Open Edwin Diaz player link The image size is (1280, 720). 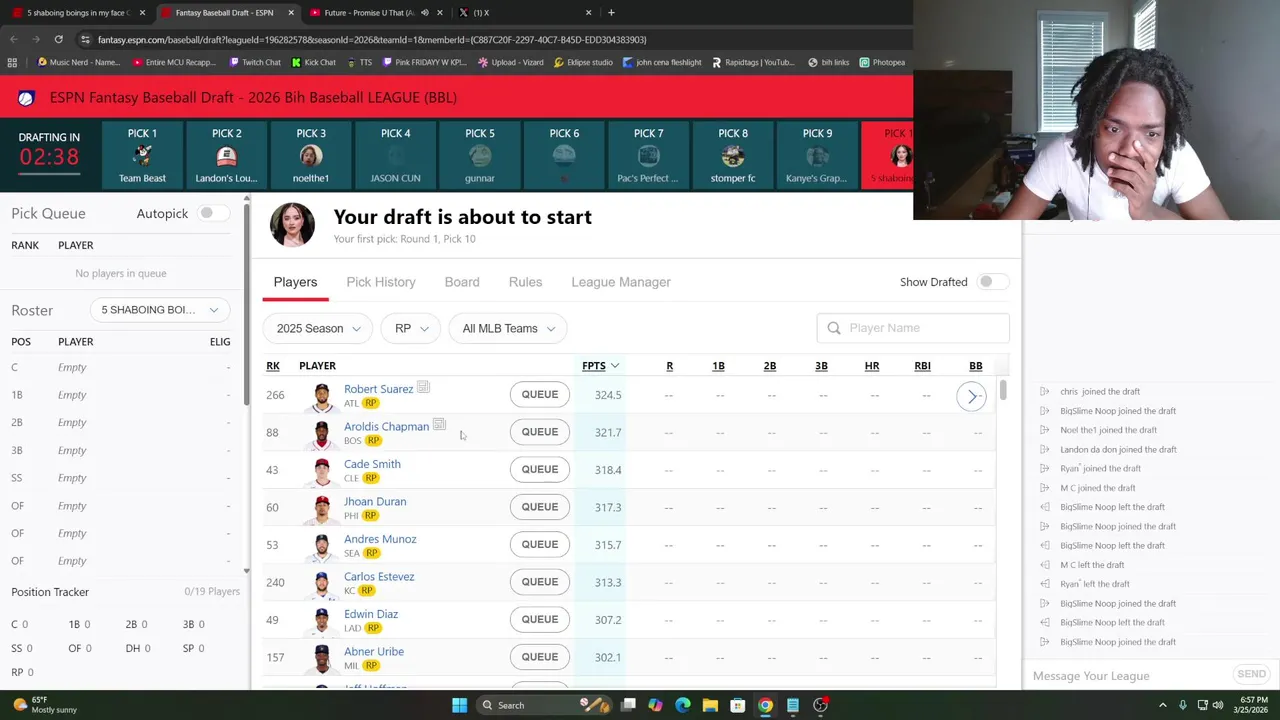click(371, 614)
